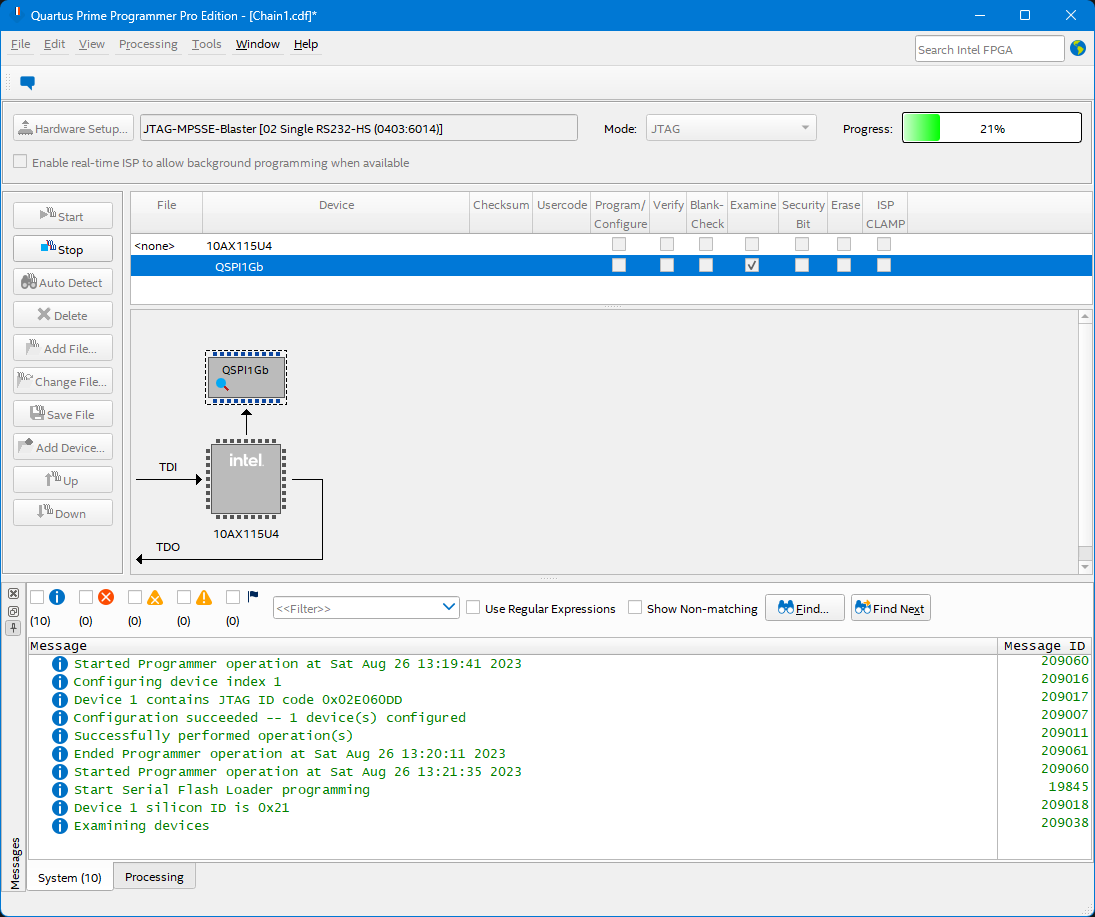Click the globe icon next to search box
The width and height of the screenshot is (1095, 917).
pos(1078,48)
